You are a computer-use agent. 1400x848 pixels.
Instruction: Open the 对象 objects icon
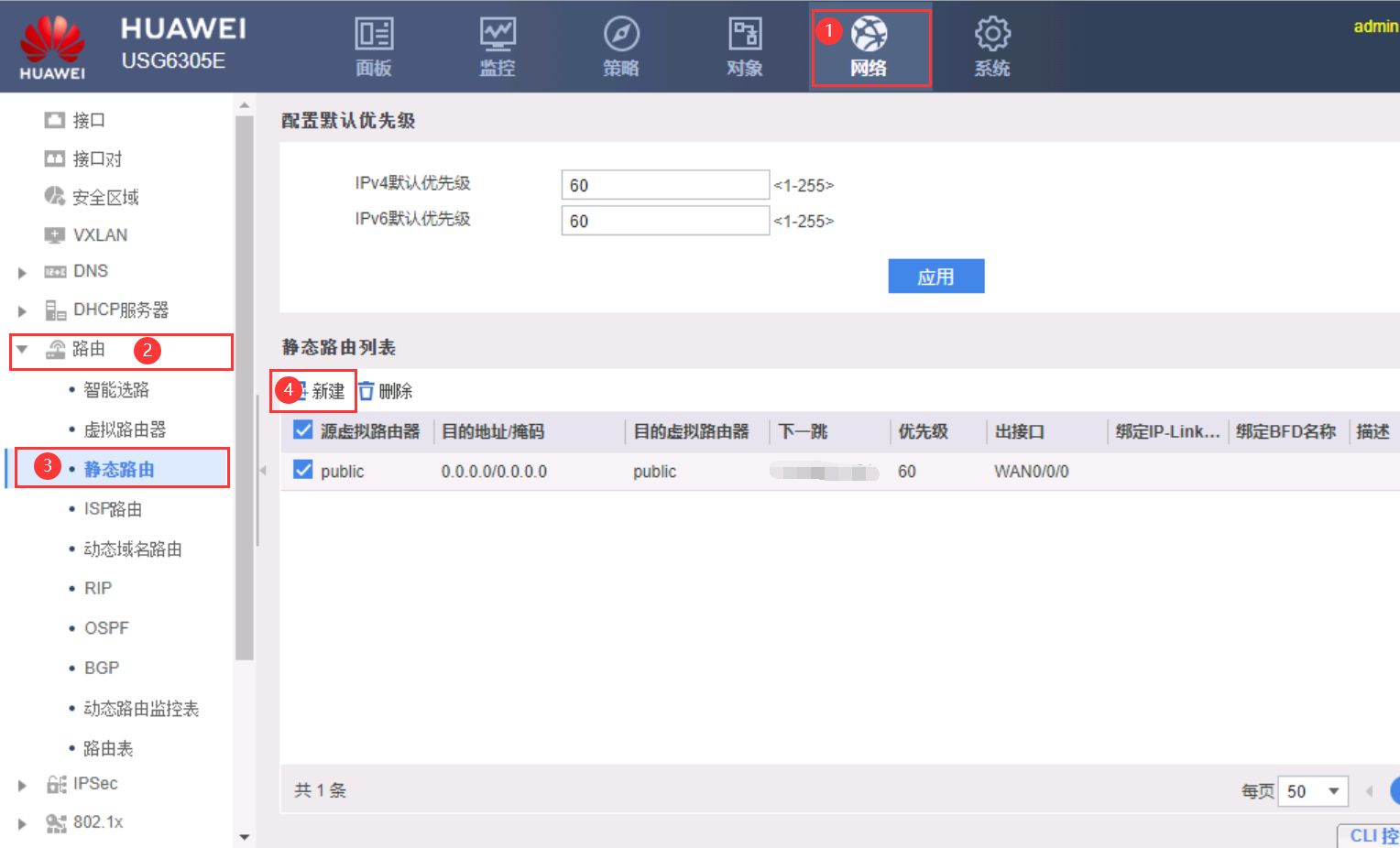point(744,36)
